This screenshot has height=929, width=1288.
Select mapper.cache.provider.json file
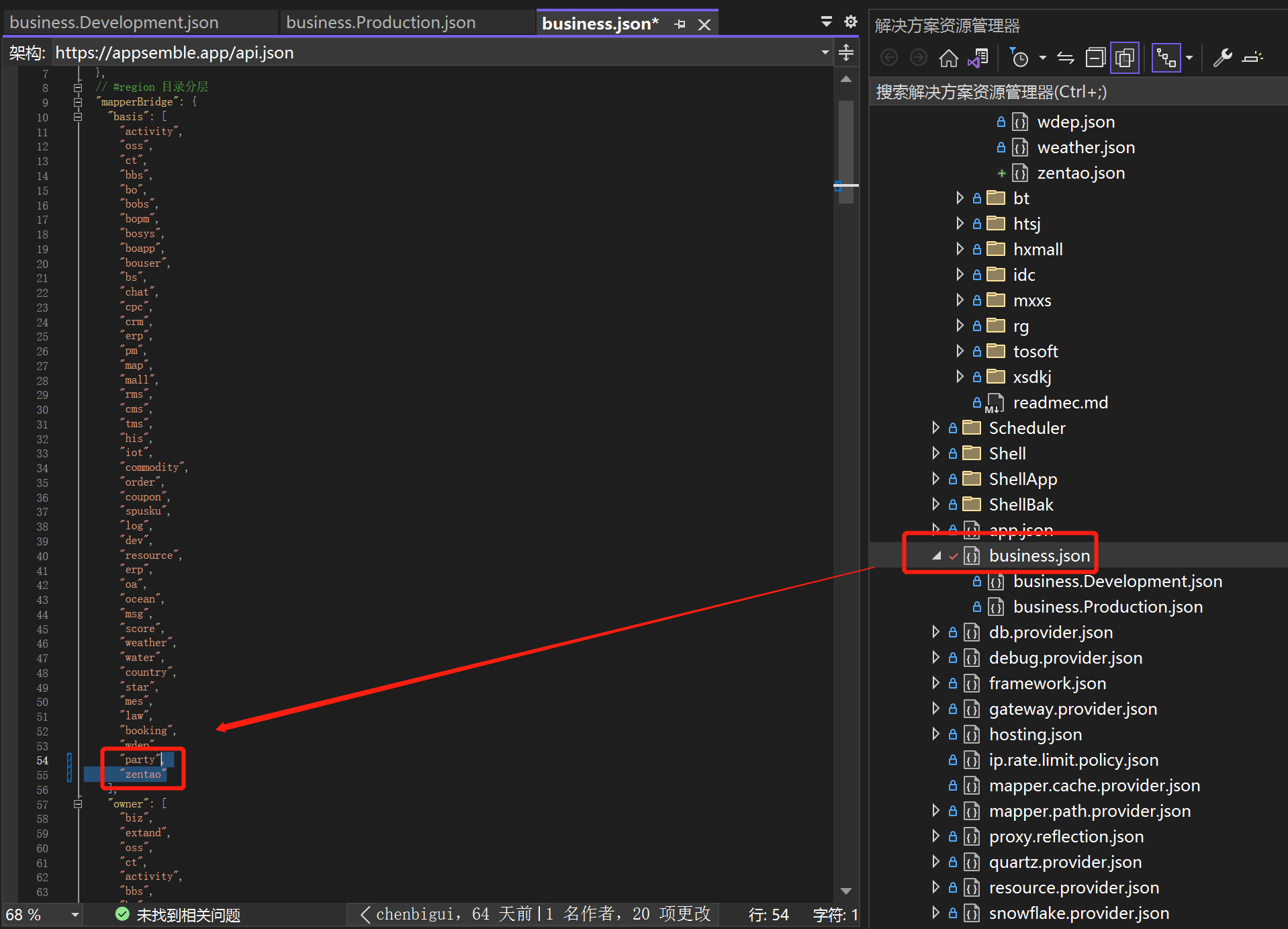point(1095,785)
